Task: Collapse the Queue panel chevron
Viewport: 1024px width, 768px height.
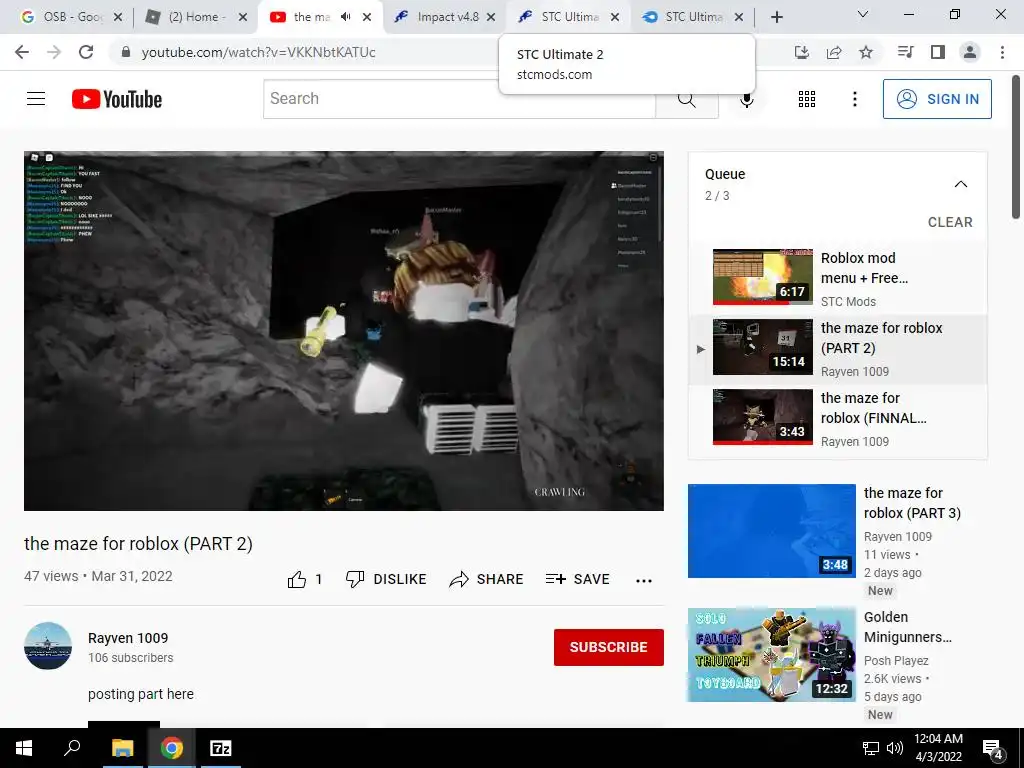Action: (961, 184)
